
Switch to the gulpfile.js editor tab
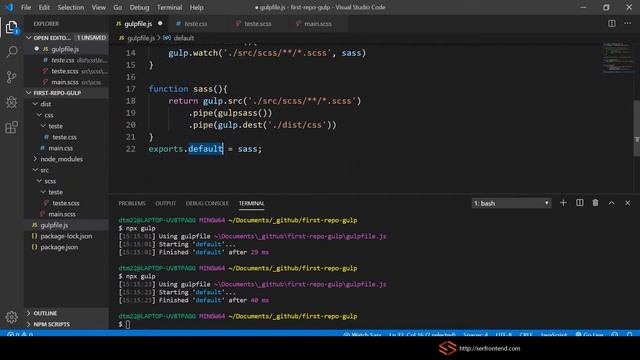(x=139, y=24)
